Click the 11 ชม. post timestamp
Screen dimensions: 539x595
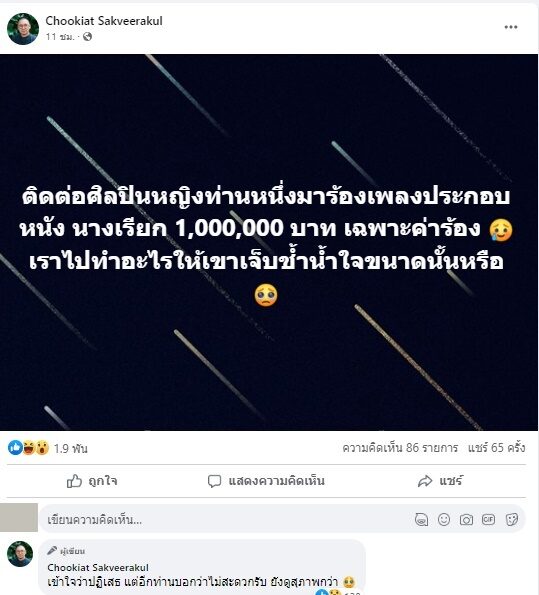pyautogui.click(x=60, y=37)
